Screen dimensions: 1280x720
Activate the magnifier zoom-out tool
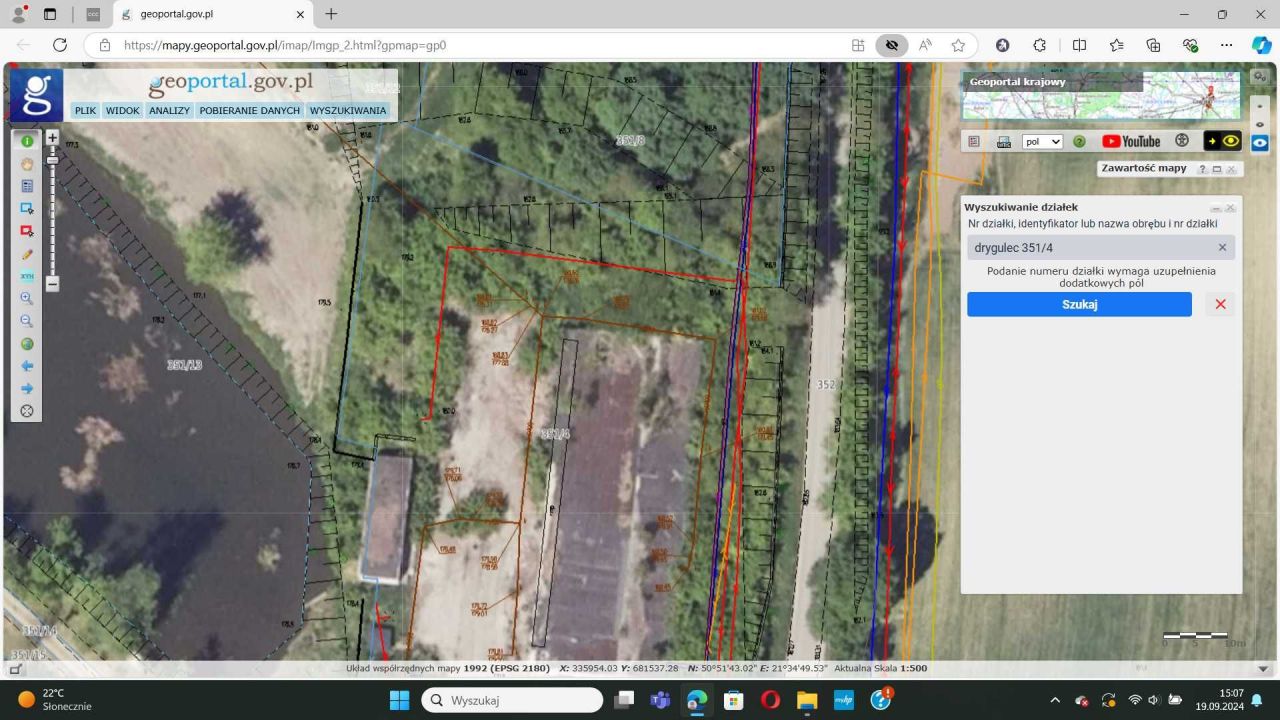(27, 321)
